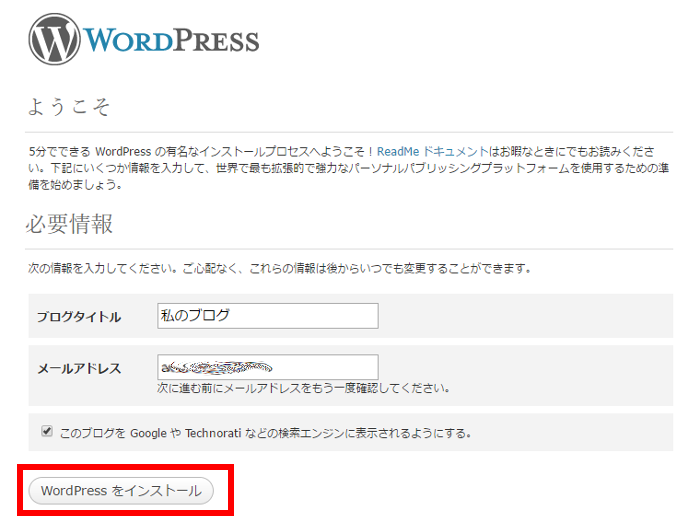The height and width of the screenshot is (522, 700).
Task: Click the line starting 次の情報を入力してください
Action: pos(279,268)
